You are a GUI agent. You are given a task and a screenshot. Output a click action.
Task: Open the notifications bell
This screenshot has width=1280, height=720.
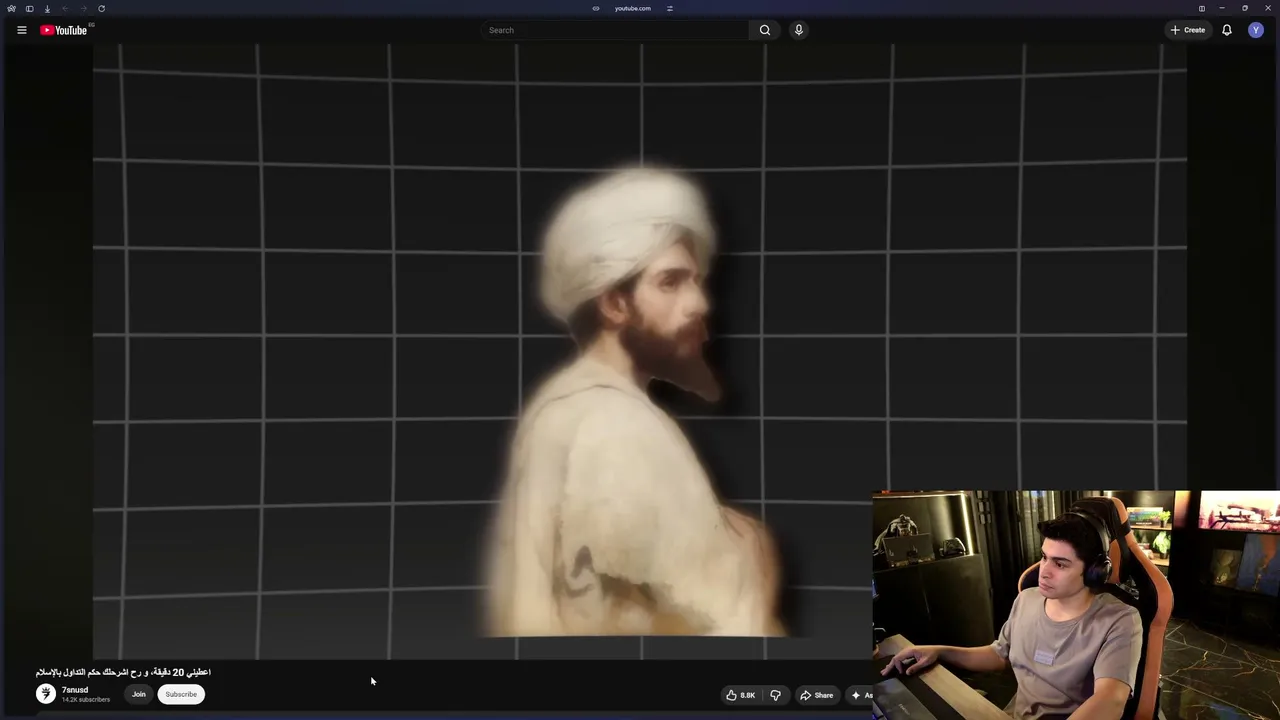[1227, 30]
